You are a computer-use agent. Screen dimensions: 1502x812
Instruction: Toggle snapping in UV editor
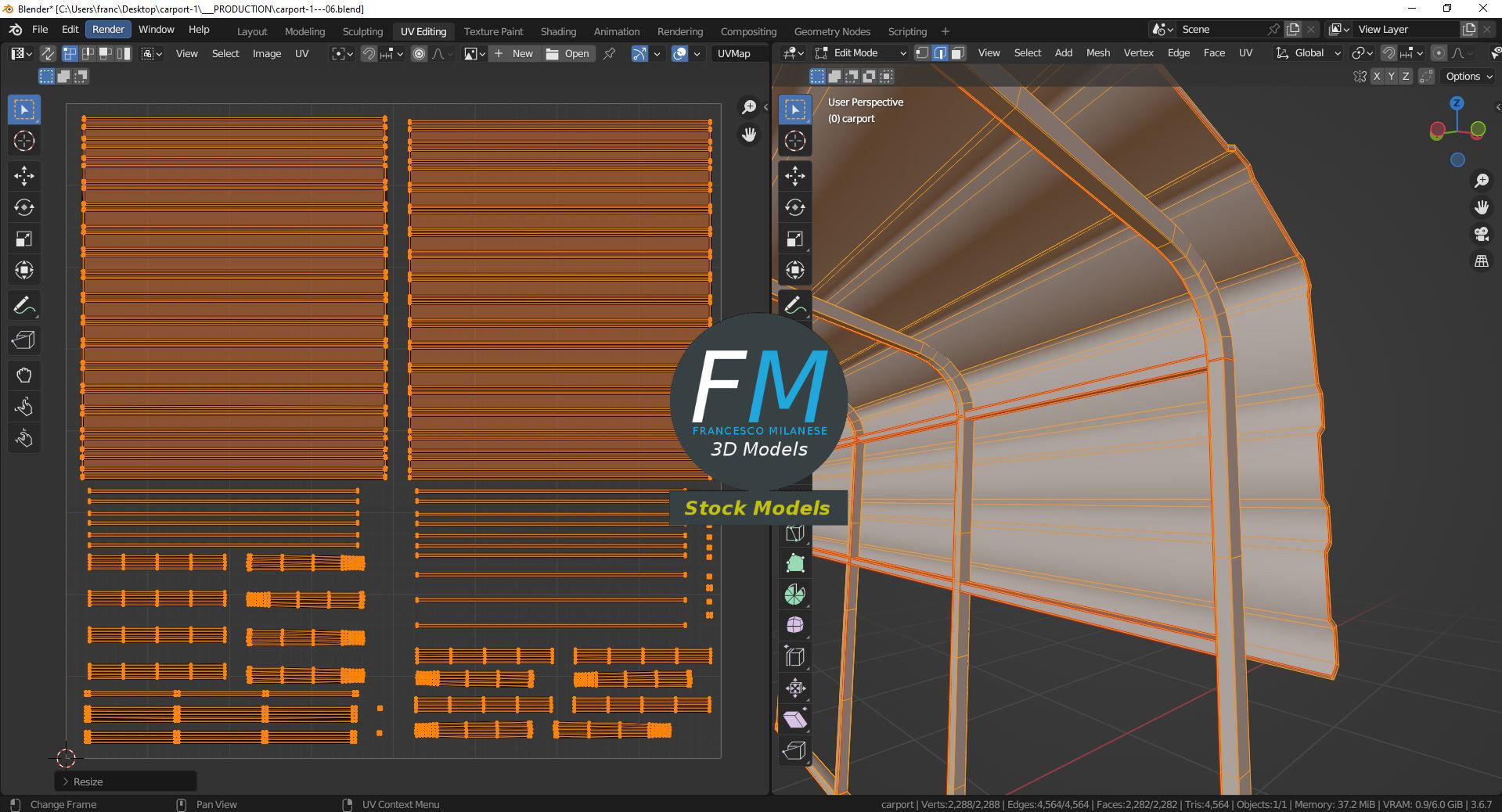[x=369, y=53]
